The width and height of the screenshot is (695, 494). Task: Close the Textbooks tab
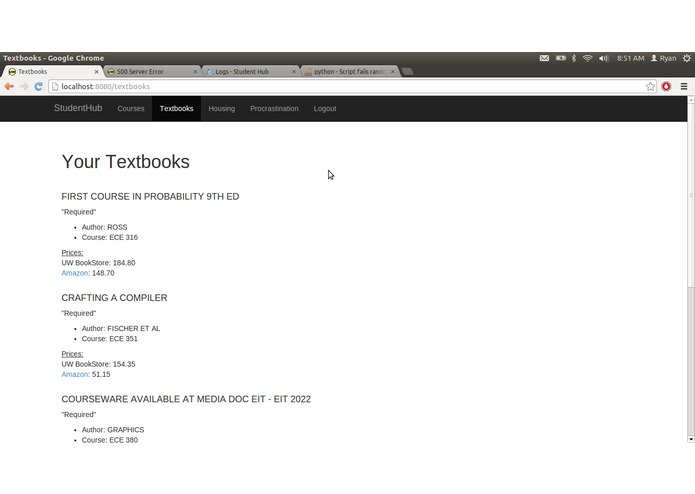point(96,71)
